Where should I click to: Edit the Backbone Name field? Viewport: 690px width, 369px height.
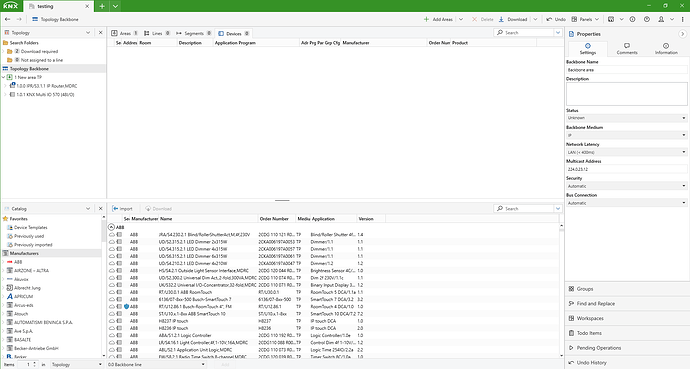click(x=626, y=70)
